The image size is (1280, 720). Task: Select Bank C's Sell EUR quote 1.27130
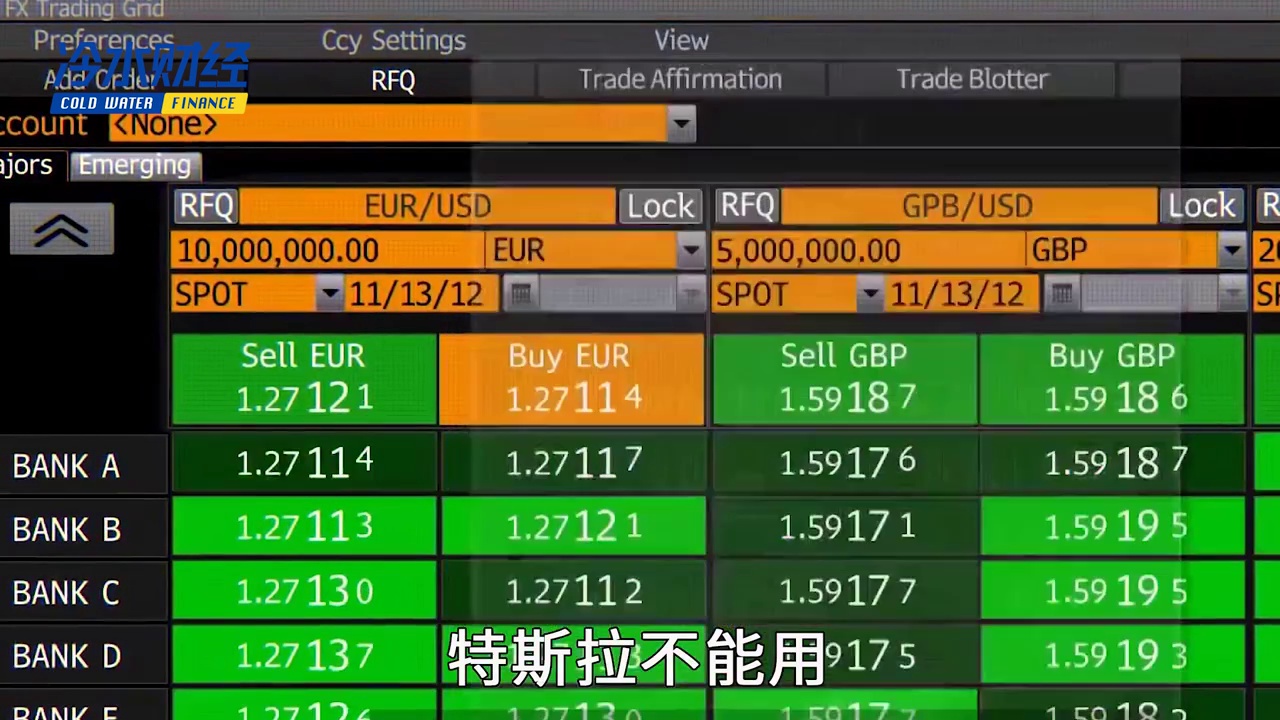coord(304,591)
